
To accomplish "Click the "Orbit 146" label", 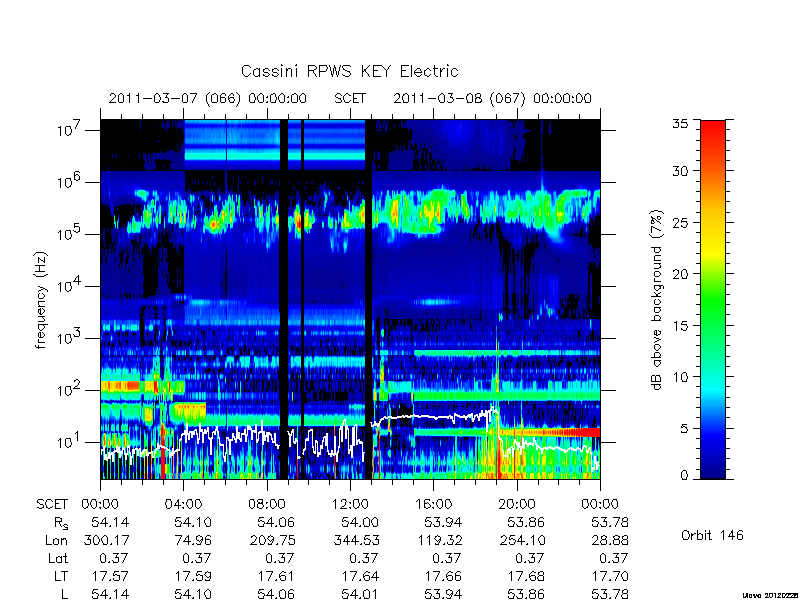I will 712,535.
